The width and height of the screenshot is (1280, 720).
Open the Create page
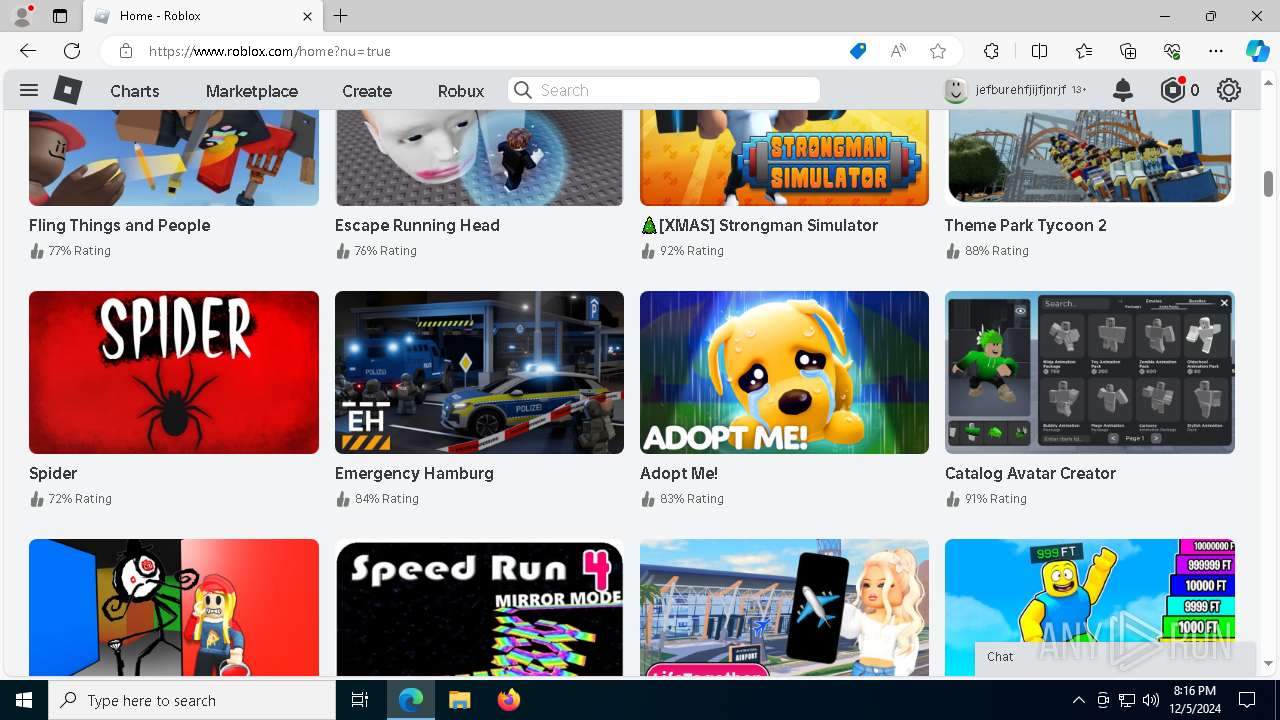(367, 91)
